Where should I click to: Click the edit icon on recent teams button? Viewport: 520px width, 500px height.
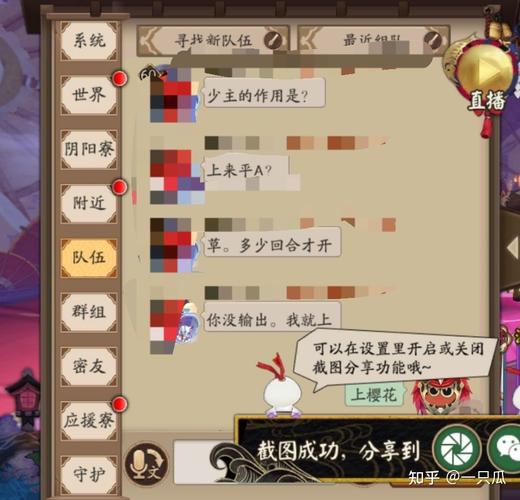click(x=433, y=40)
